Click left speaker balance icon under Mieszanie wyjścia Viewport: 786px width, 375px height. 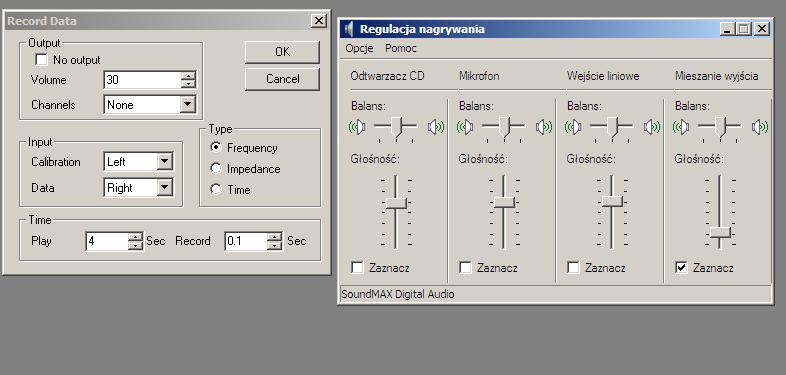[x=682, y=127]
